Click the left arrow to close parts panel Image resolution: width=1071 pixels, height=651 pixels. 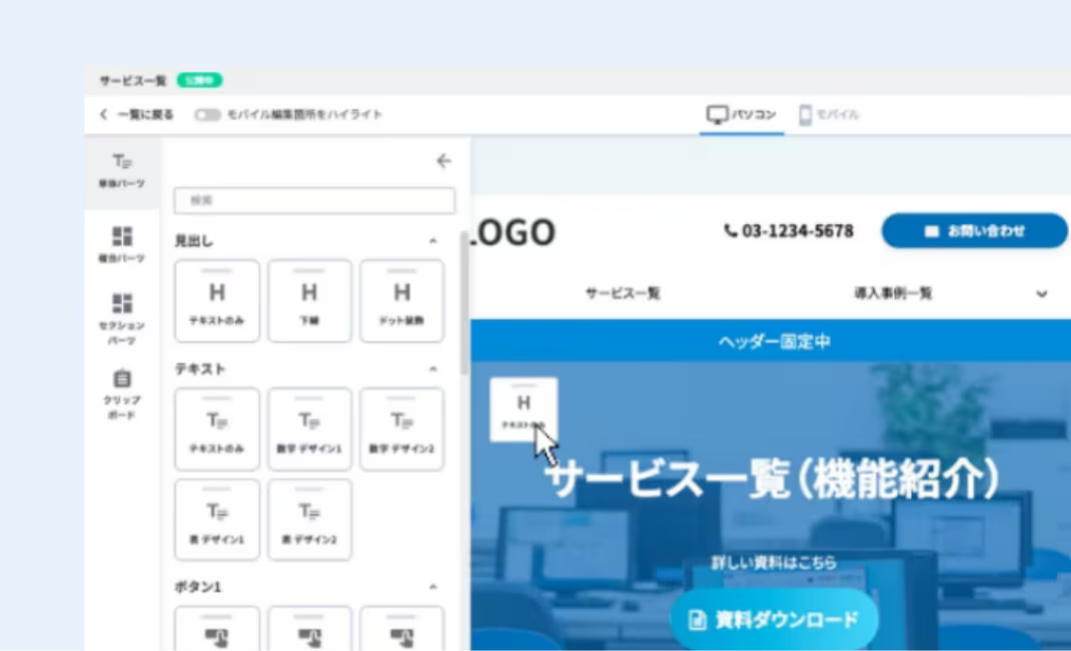[x=444, y=161]
